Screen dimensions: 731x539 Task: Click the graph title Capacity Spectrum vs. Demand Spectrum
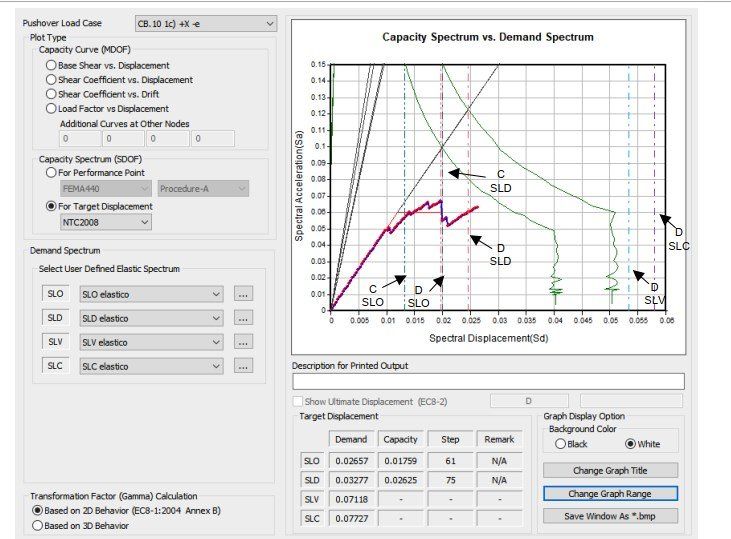coord(488,37)
